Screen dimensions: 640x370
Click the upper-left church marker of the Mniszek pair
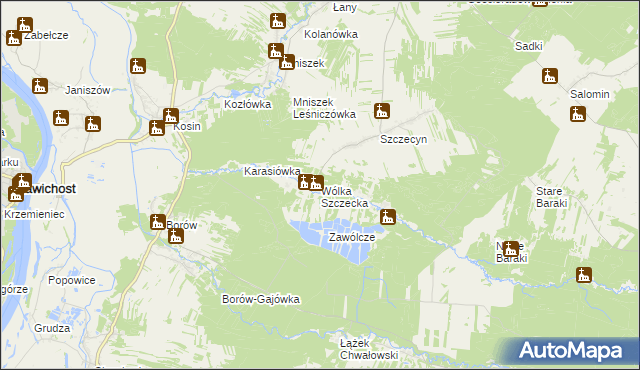[276, 51]
